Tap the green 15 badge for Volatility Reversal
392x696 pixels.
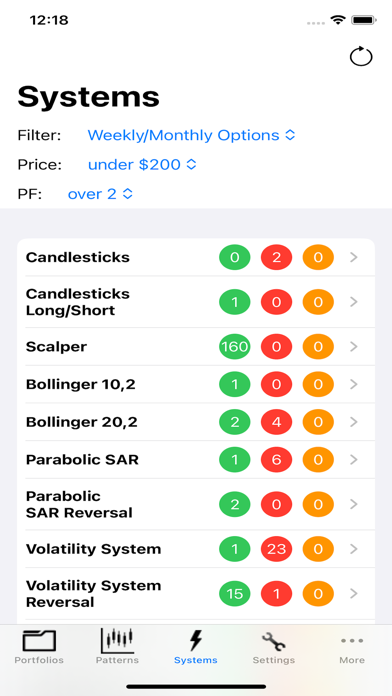[x=235, y=594]
